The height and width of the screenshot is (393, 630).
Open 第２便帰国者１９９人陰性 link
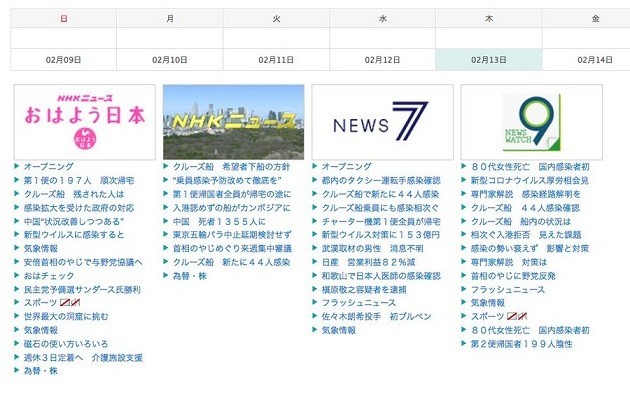coord(522,344)
